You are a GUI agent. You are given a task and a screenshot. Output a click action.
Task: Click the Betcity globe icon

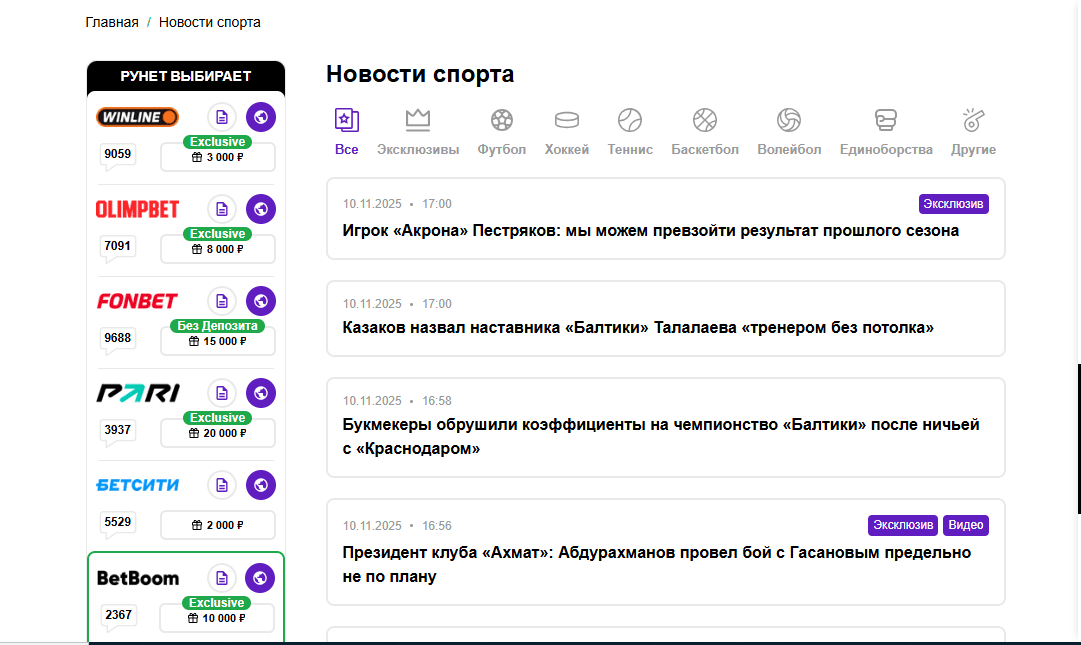[260, 485]
